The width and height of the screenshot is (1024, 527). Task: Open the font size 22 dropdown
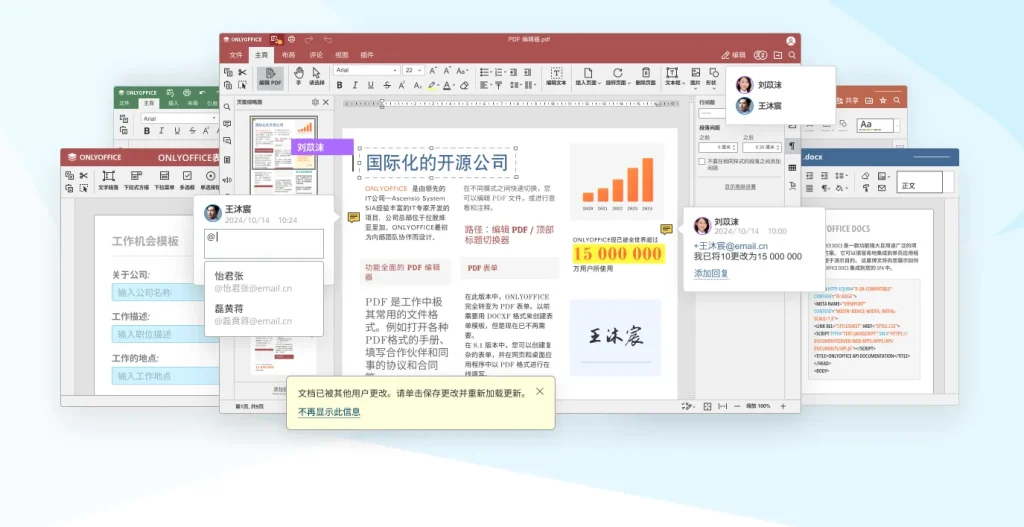[413, 71]
